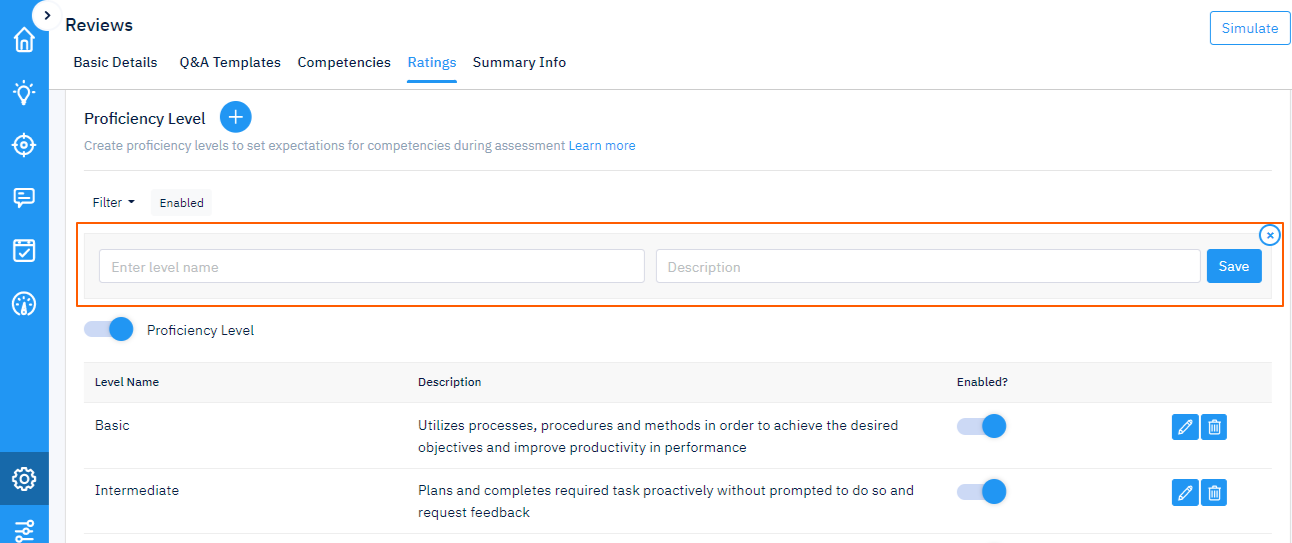Edit the Basic level with pencil icon
Image resolution: width=1292 pixels, height=543 pixels.
[1185, 427]
